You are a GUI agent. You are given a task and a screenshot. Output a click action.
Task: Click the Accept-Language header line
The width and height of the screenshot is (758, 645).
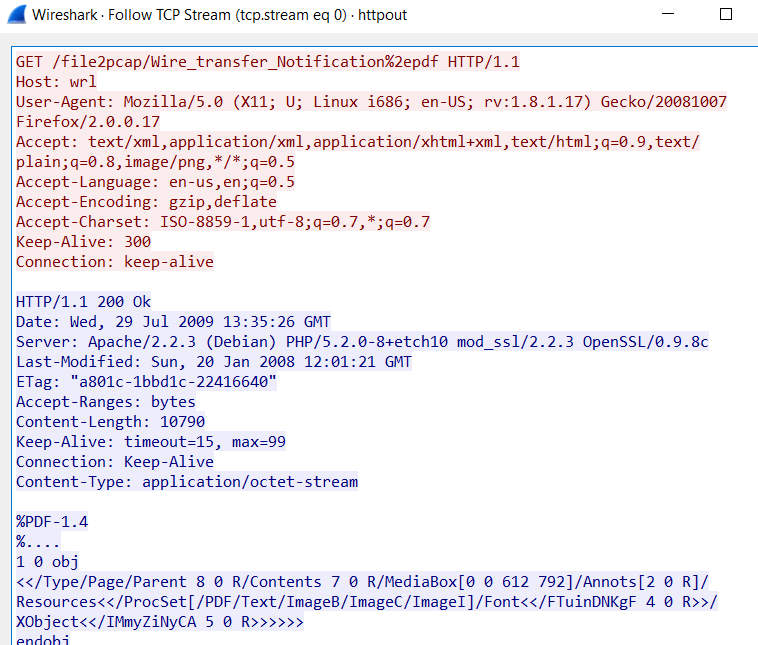pos(155,182)
